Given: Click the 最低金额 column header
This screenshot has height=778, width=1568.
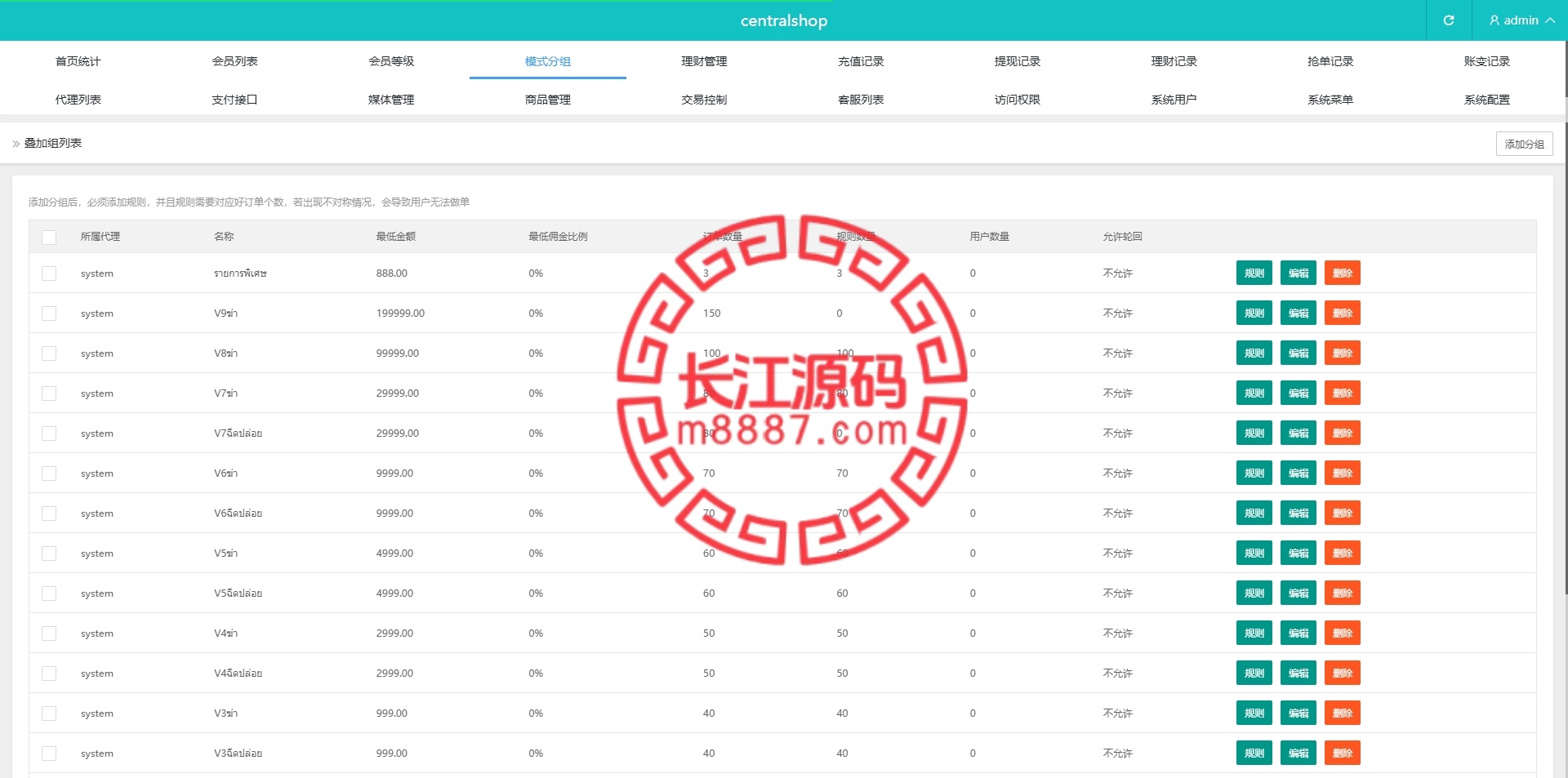Looking at the screenshot, I should coord(396,237).
